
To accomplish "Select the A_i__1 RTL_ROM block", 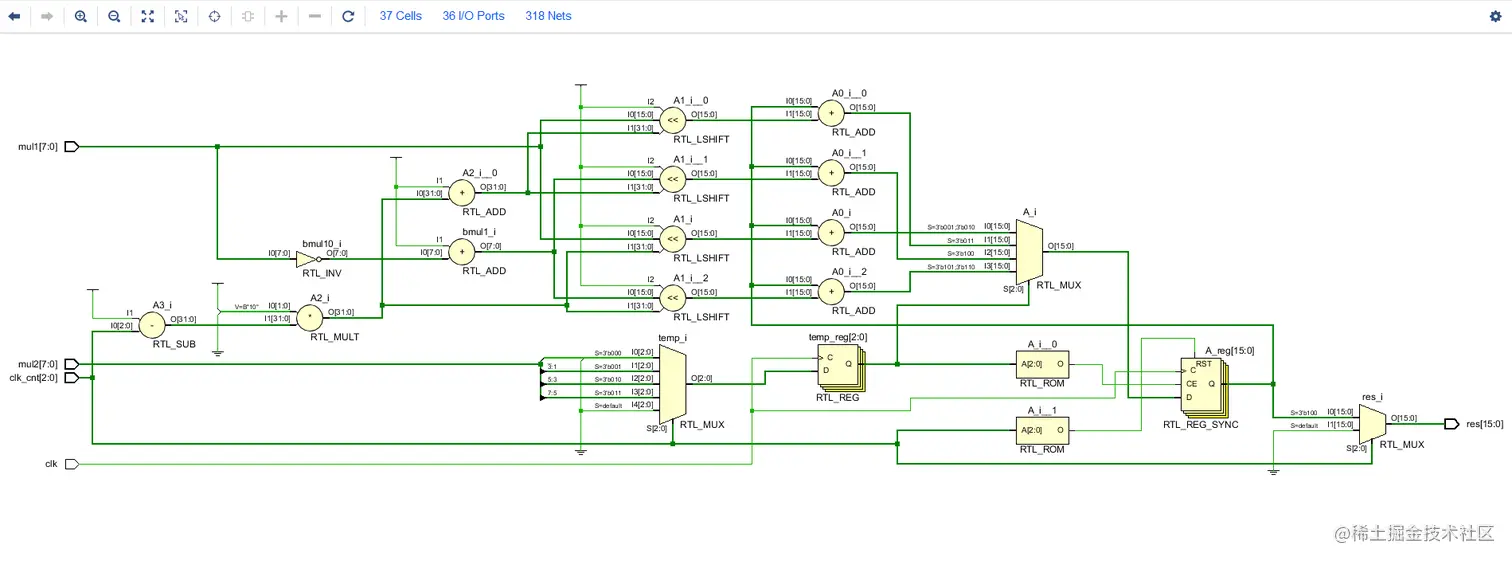I will click(1043, 431).
